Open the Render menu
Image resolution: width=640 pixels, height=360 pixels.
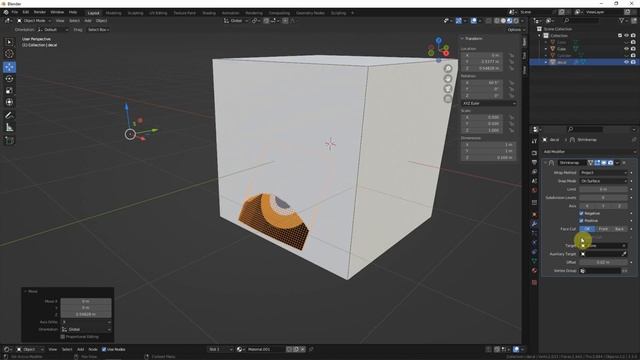click(x=40, y=12)
